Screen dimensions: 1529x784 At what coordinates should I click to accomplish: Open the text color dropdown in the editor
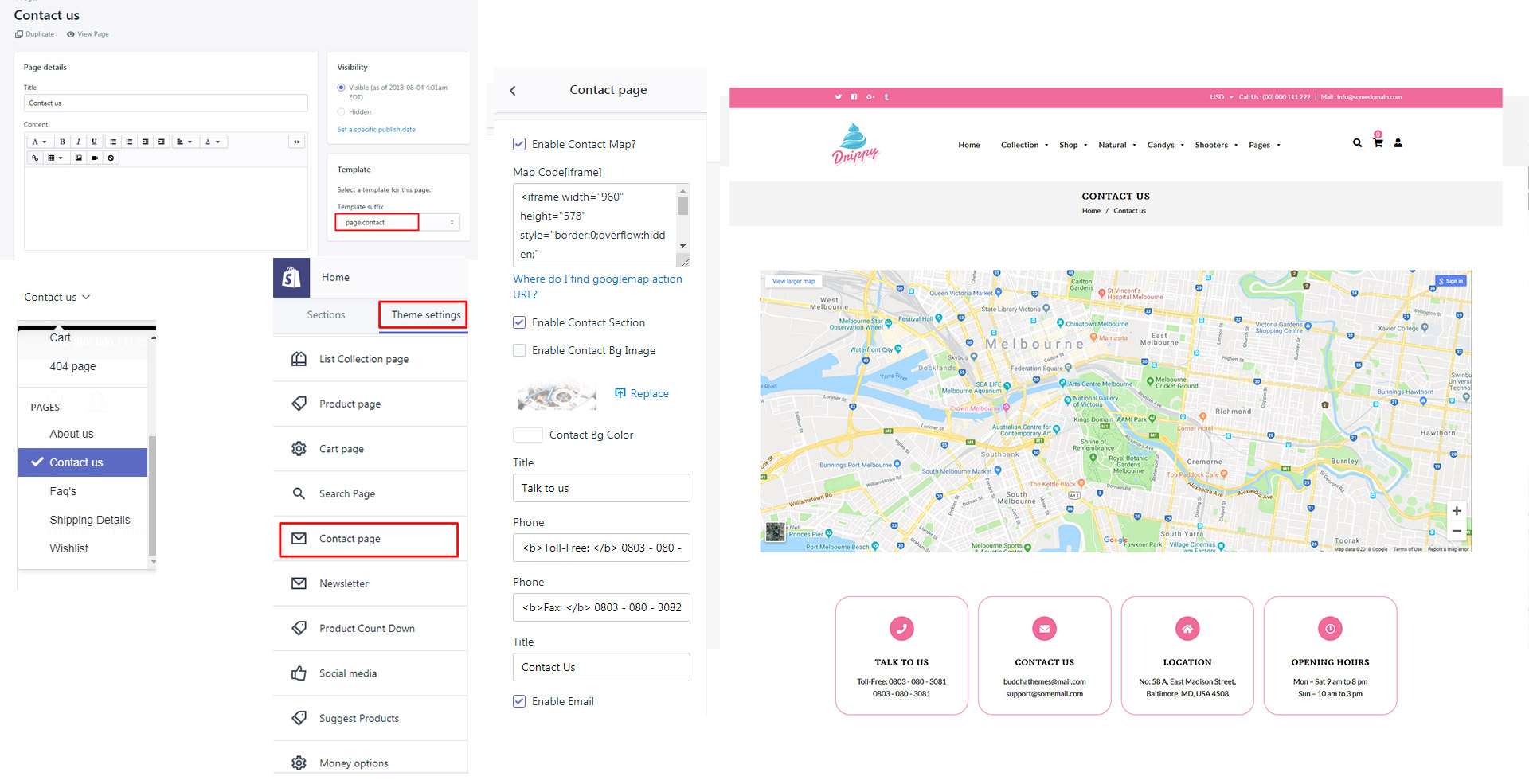pyautogui.click(x=209, y=141)
